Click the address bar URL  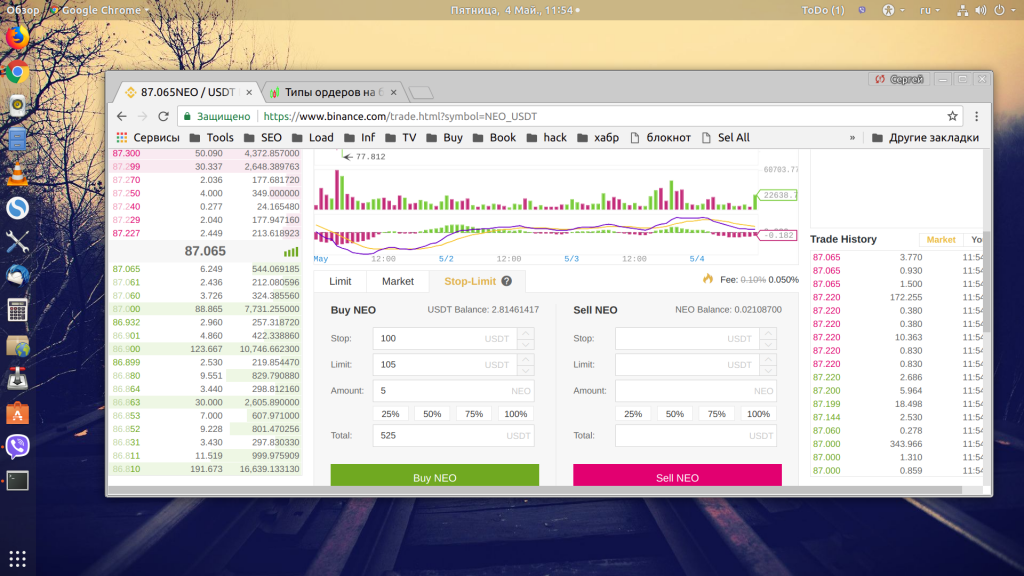coord(400,116)
